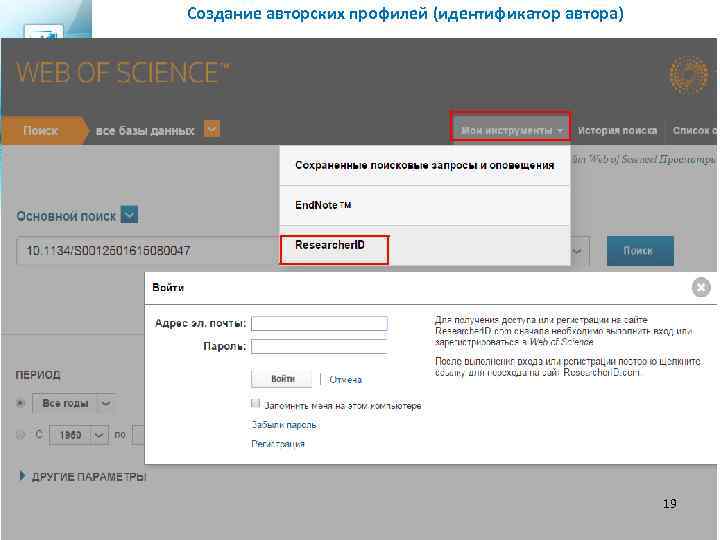Select the Все годы radio button
This screenshot has height=540, width=720.
(20, 404)
